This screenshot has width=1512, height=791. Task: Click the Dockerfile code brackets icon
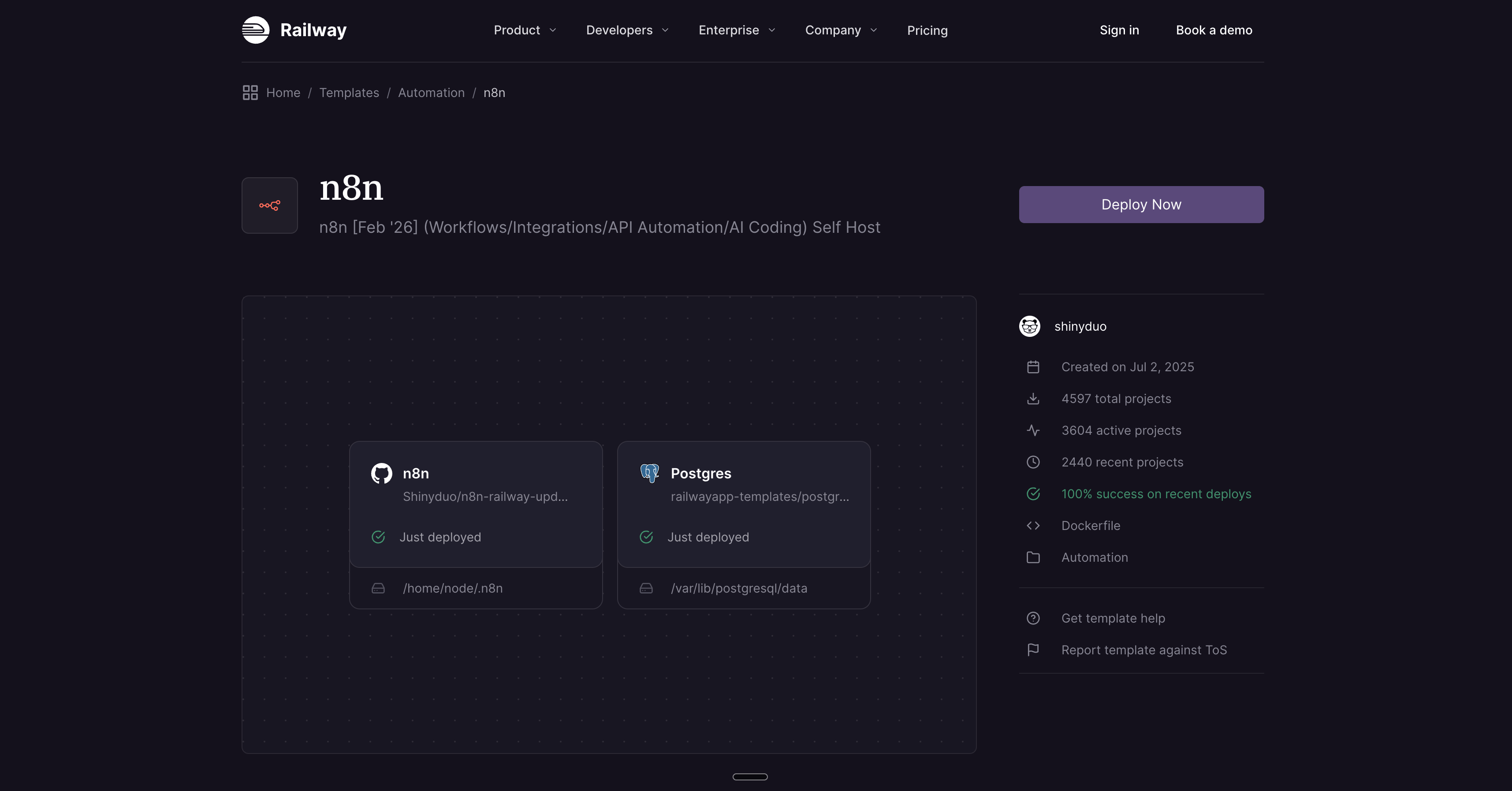pyautogui.click(x=1033, y=526)
